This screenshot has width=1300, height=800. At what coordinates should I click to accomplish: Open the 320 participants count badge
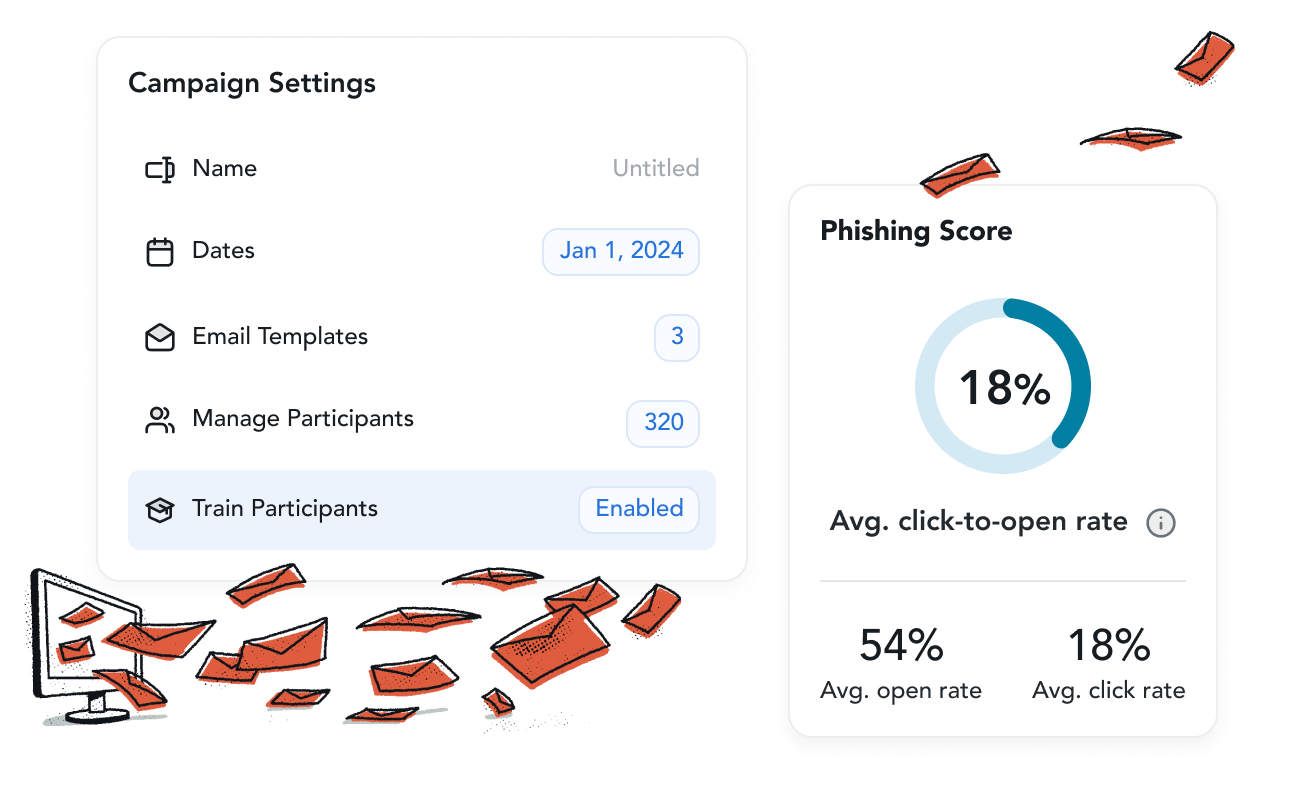tap(663, 423)
